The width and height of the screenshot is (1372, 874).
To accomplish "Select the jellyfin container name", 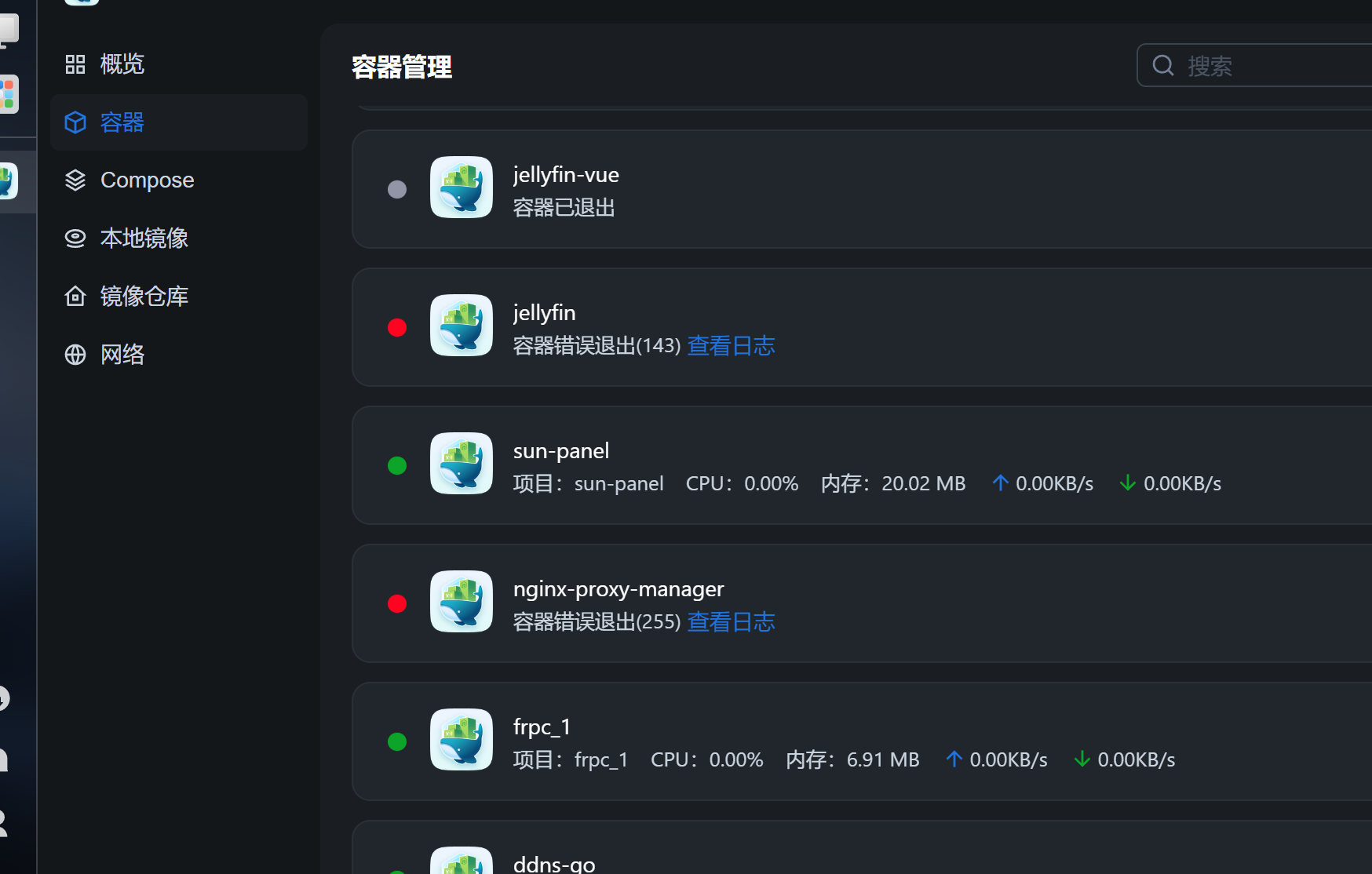I will (x=545, y=313).
